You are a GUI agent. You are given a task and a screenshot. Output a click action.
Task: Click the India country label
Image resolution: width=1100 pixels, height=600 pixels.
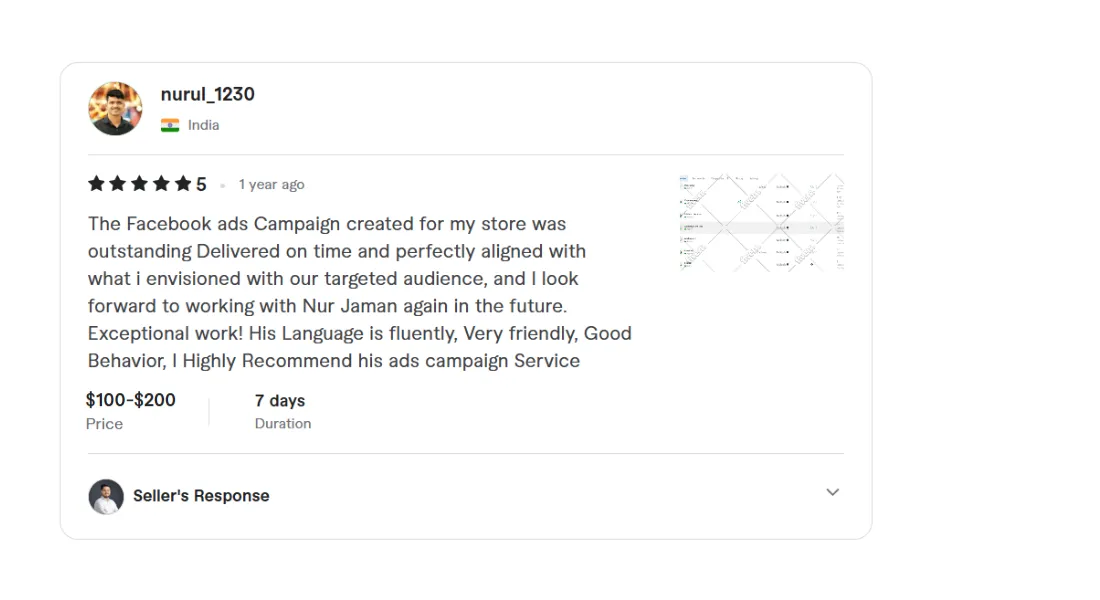(204, 125)
